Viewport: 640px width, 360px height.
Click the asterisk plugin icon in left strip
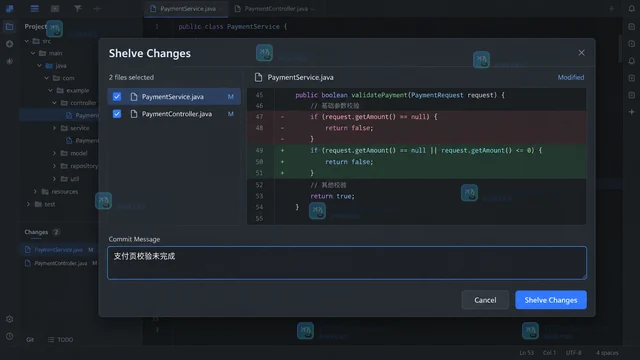[9, 61]
